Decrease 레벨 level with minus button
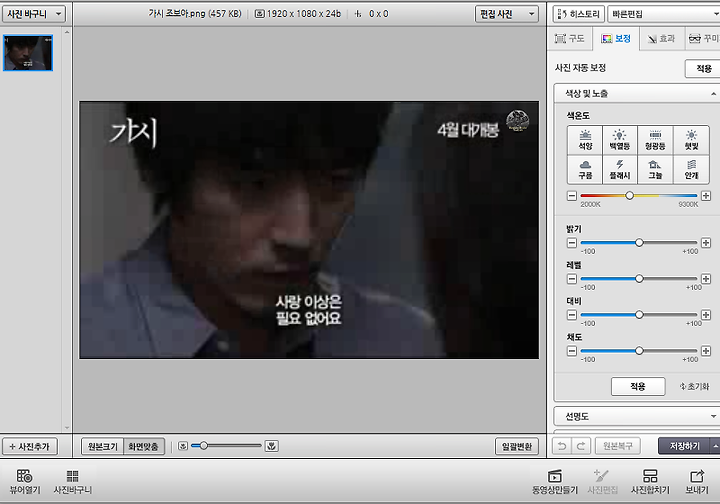 coord(572,279)
